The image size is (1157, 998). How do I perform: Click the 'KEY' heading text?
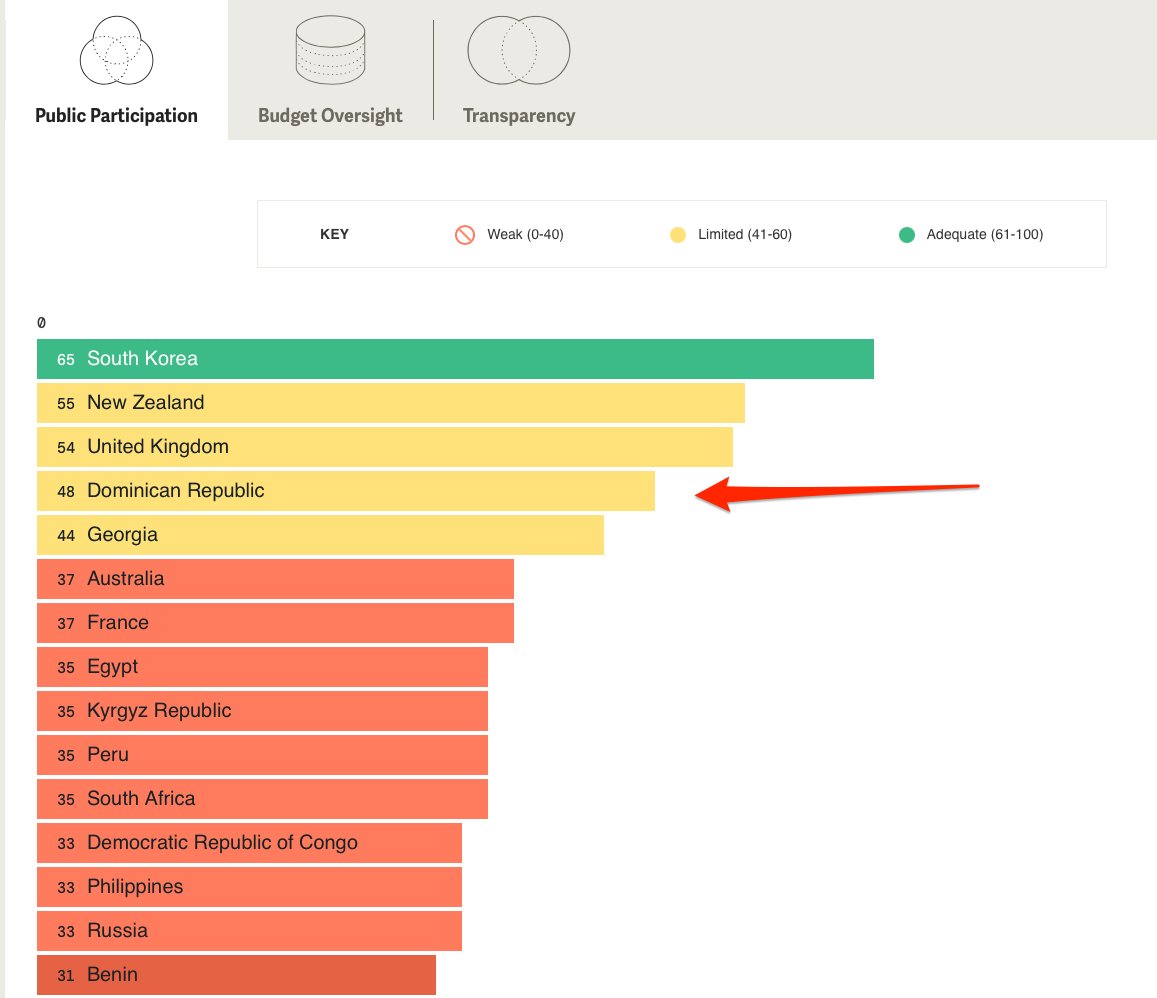pos(334,235)
